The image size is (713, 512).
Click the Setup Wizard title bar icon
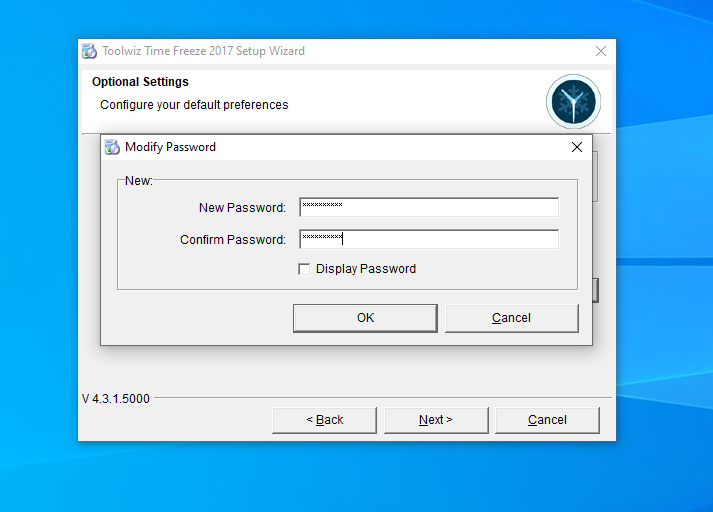(89, 51)
